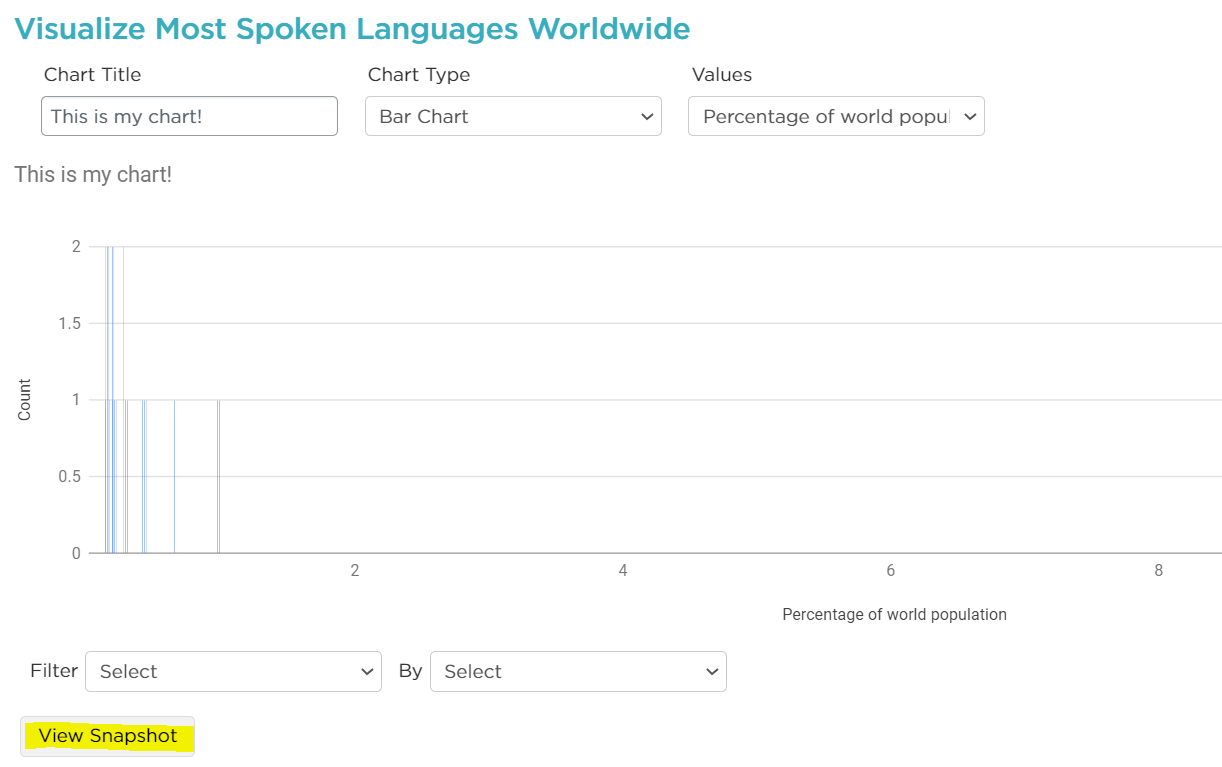Click the Percentage of world population x-axis label
The height and width of the screenshot is (767, 1222).
pos(894,614)
